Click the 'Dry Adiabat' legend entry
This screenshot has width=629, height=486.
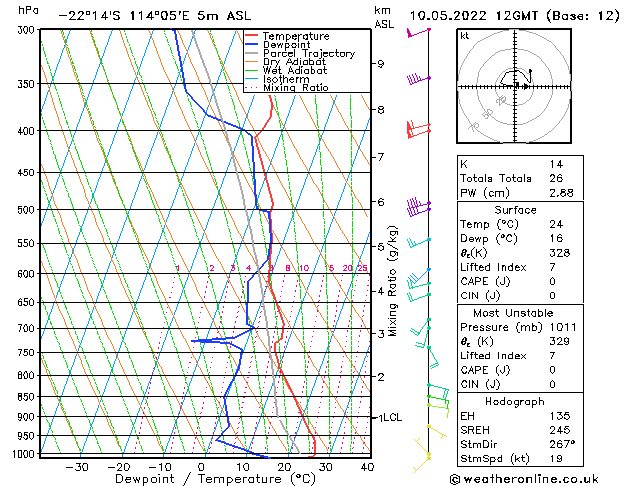point(294,62)
